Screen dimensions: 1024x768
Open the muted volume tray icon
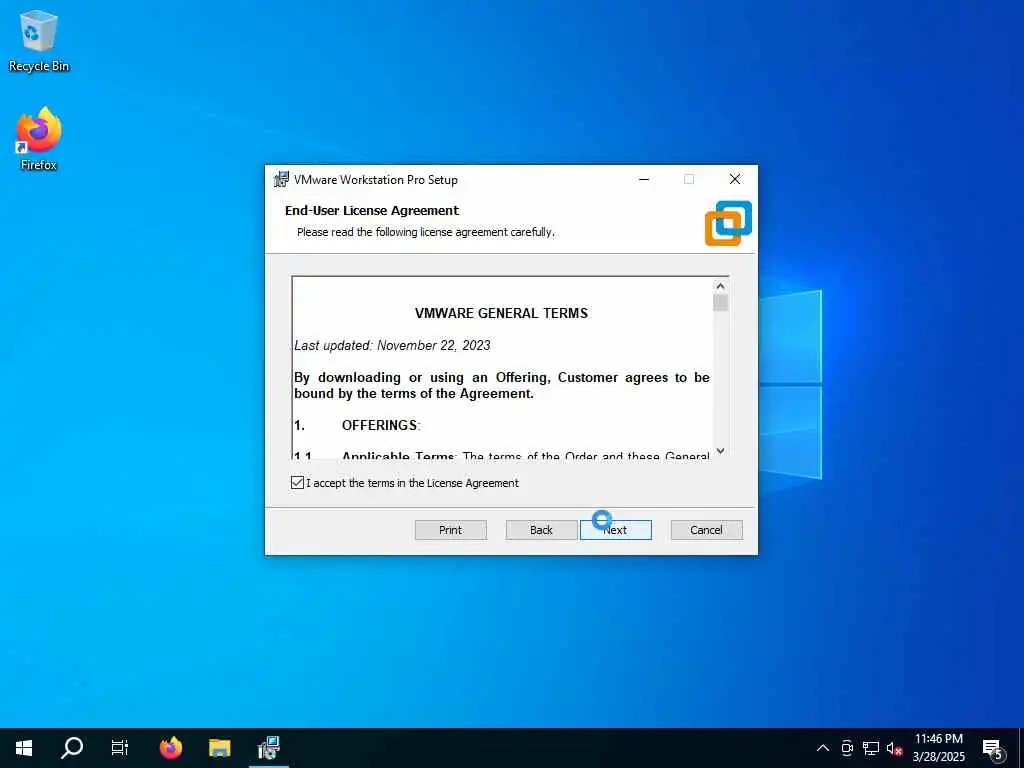[x=894, y=748]
